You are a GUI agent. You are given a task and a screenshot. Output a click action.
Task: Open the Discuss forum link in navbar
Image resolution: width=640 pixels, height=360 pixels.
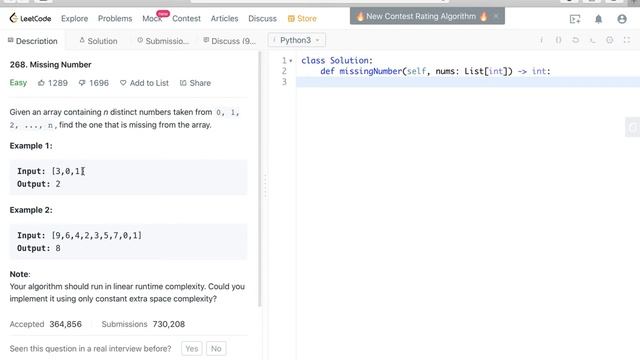(262, 18)
